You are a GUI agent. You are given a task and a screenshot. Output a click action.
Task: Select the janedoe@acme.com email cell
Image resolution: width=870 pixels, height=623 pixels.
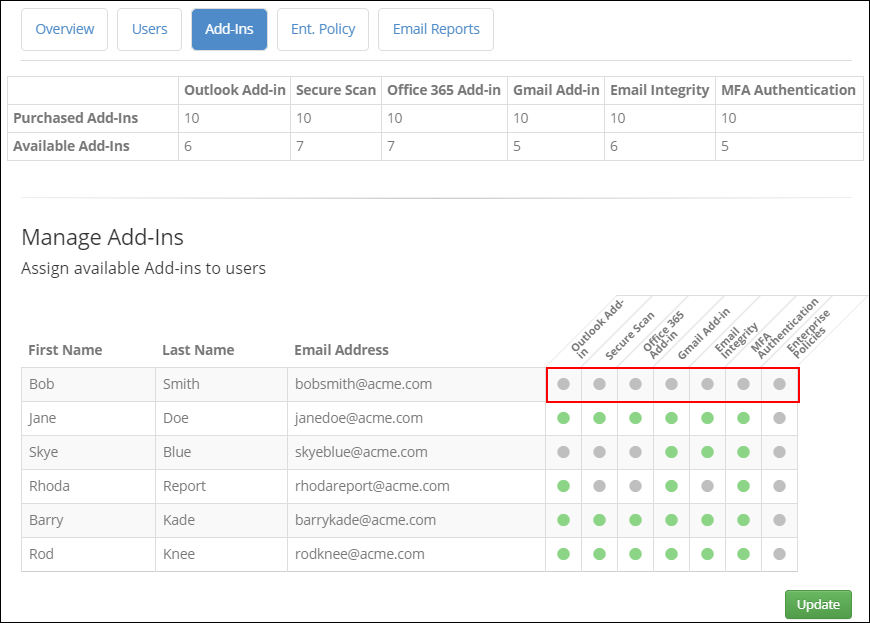416,418
